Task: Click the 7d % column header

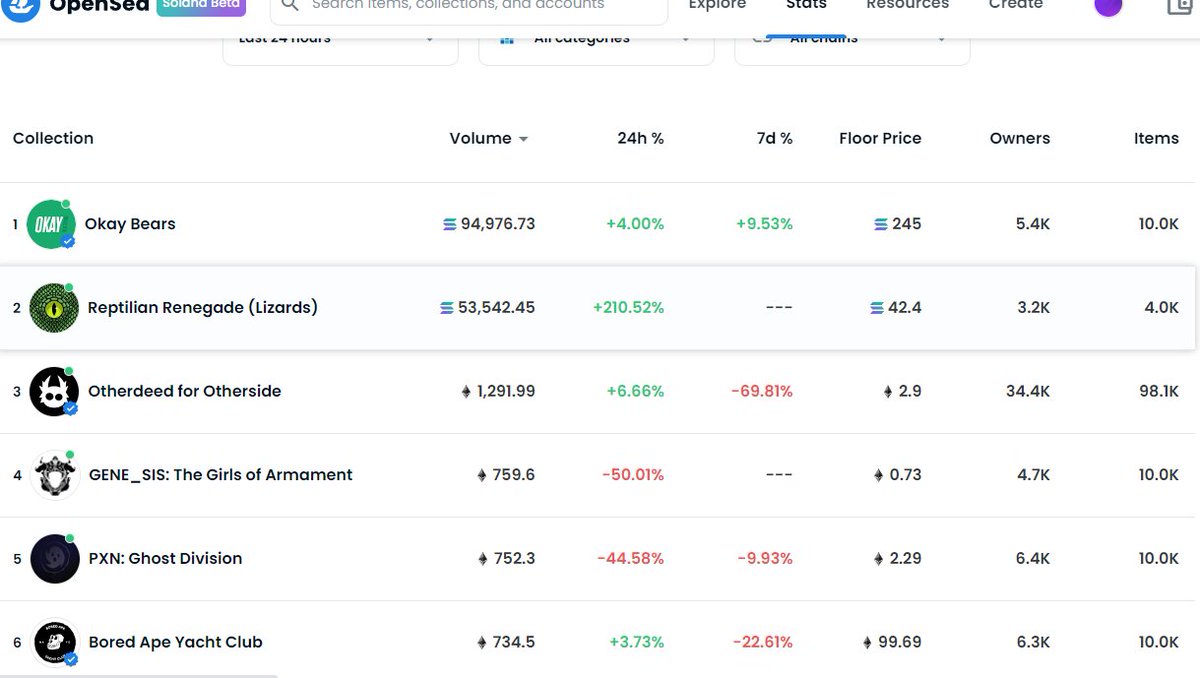Action: pos(774,138)
